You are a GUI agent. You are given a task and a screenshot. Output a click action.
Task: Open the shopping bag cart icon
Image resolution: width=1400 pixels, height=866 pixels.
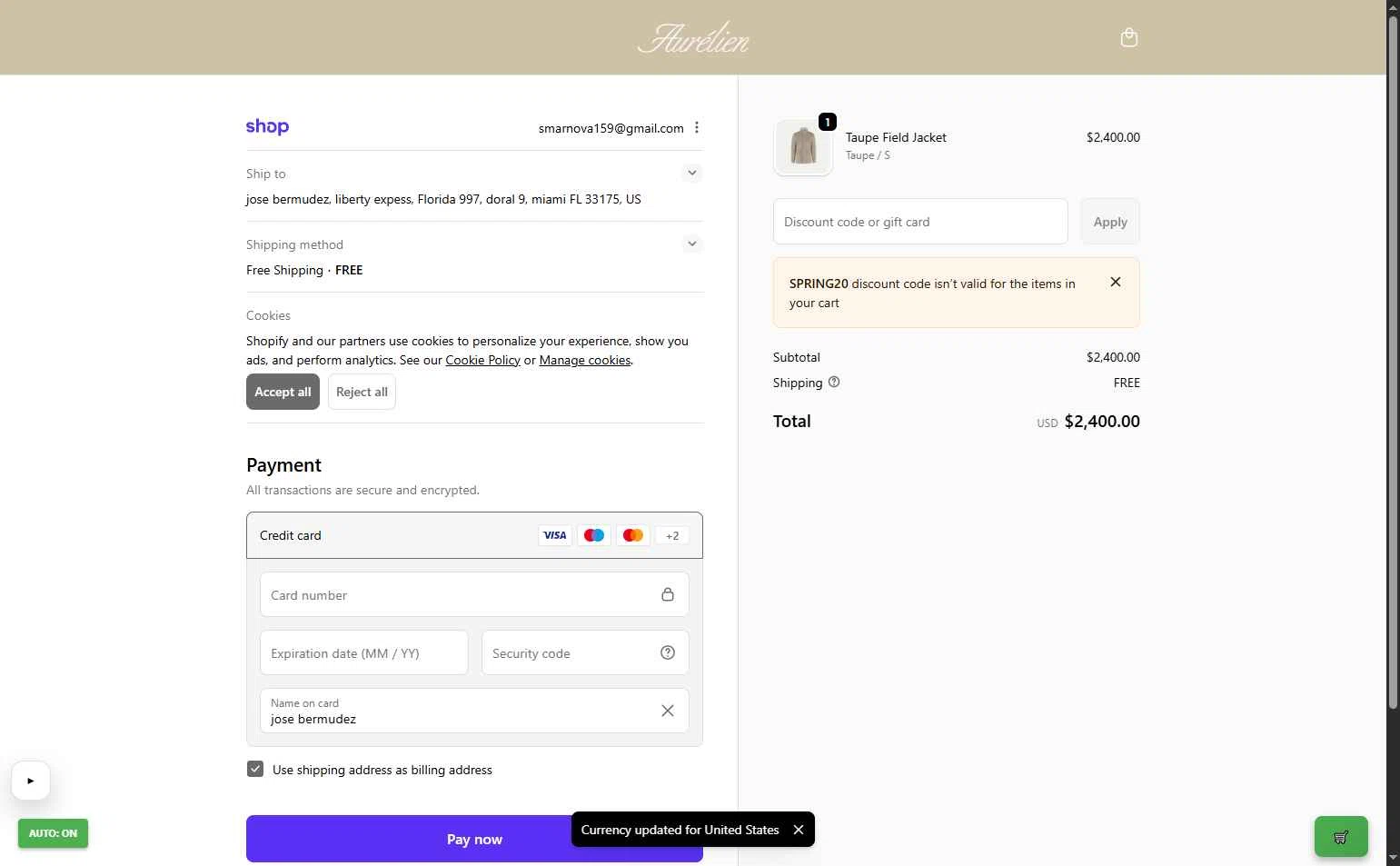point(1129,37)
